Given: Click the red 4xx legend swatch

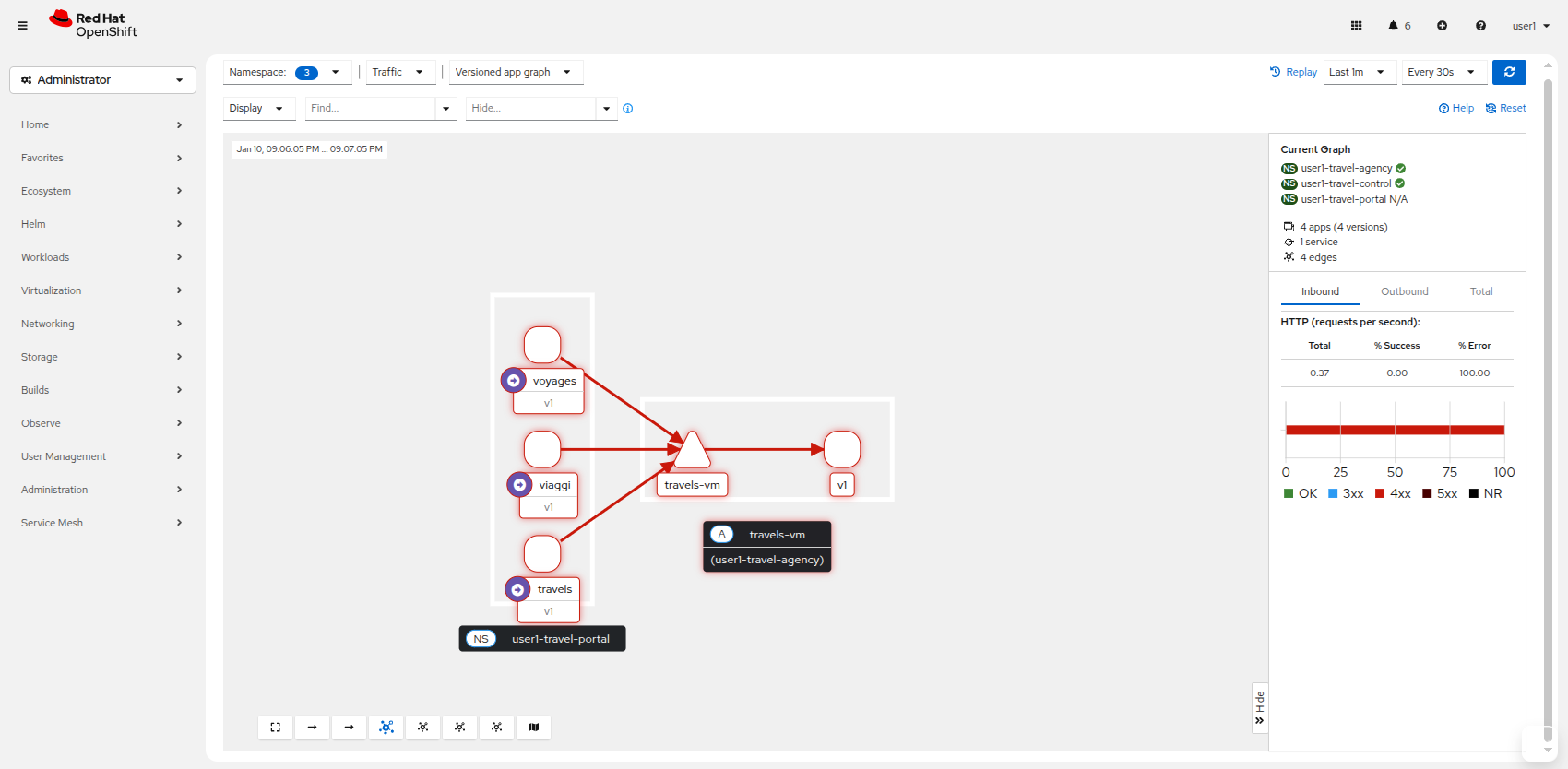Looking at the screenshot, I should point(1380,494).
